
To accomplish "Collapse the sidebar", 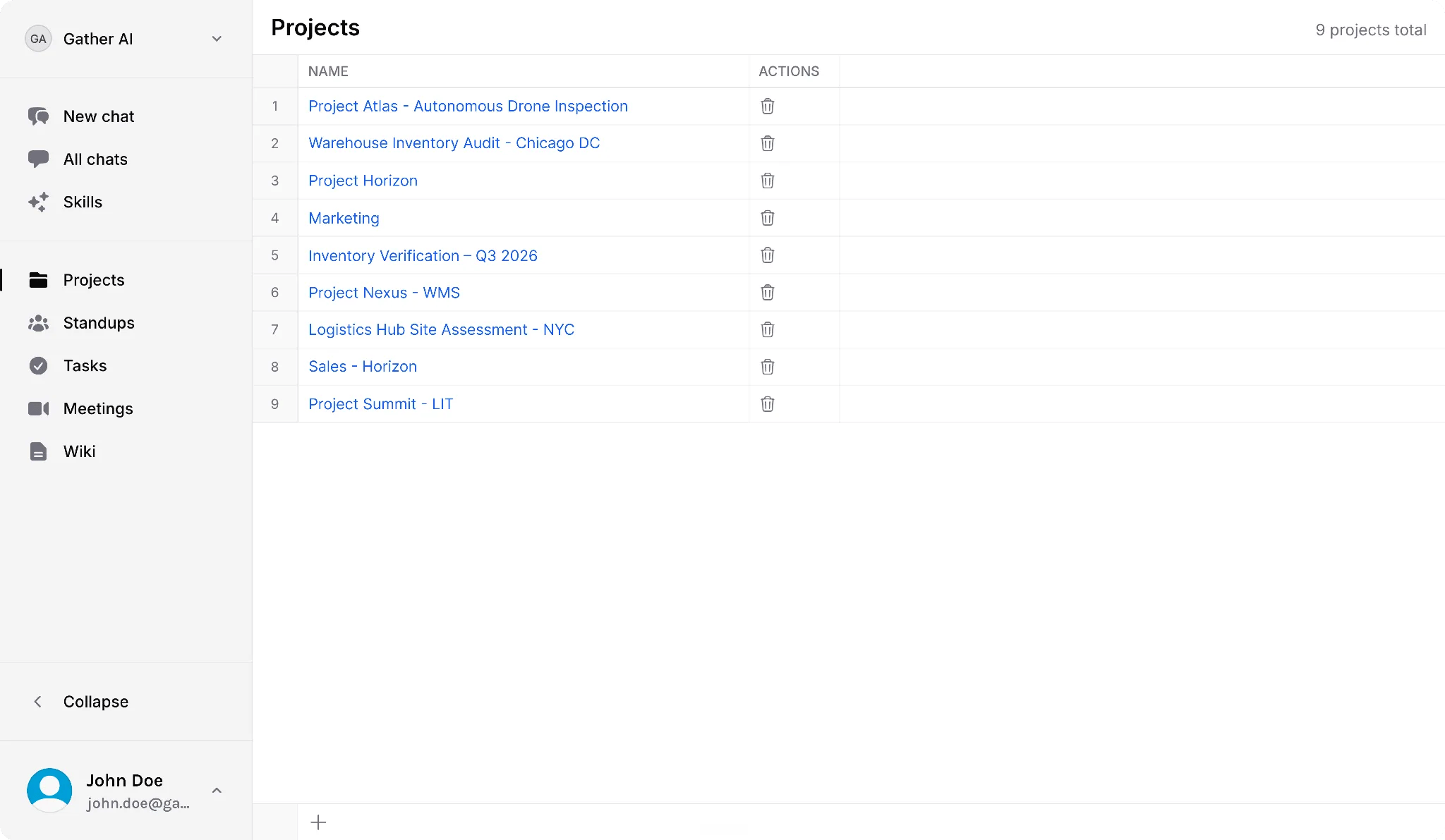I will 80,702.
